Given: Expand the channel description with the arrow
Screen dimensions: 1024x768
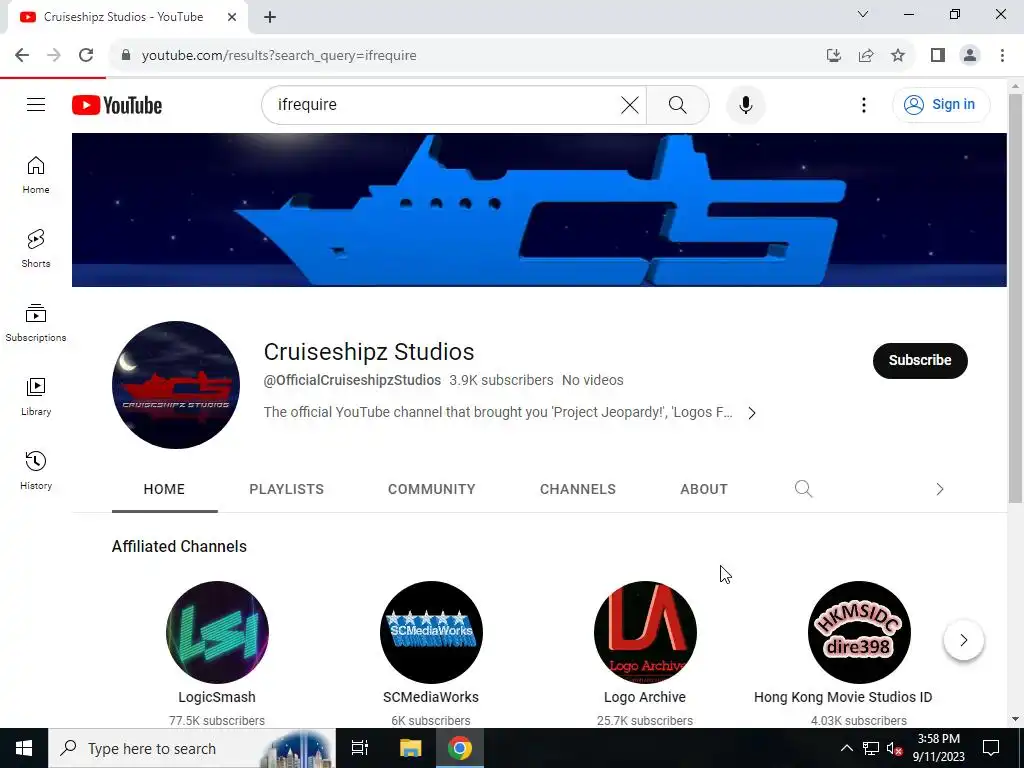Looking at the screenshot, I should tap(752, 413).
